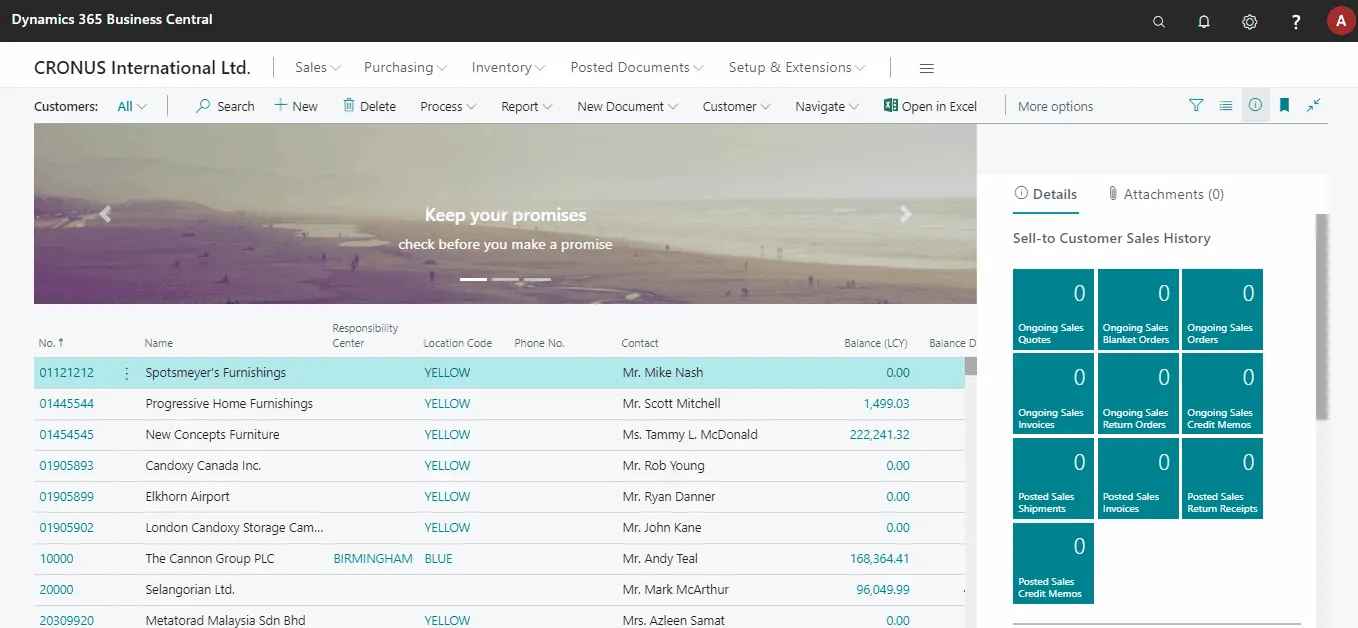Screen dimensions: 1358x628
Task: Open customer number 10000
Action: click(56, 559)
